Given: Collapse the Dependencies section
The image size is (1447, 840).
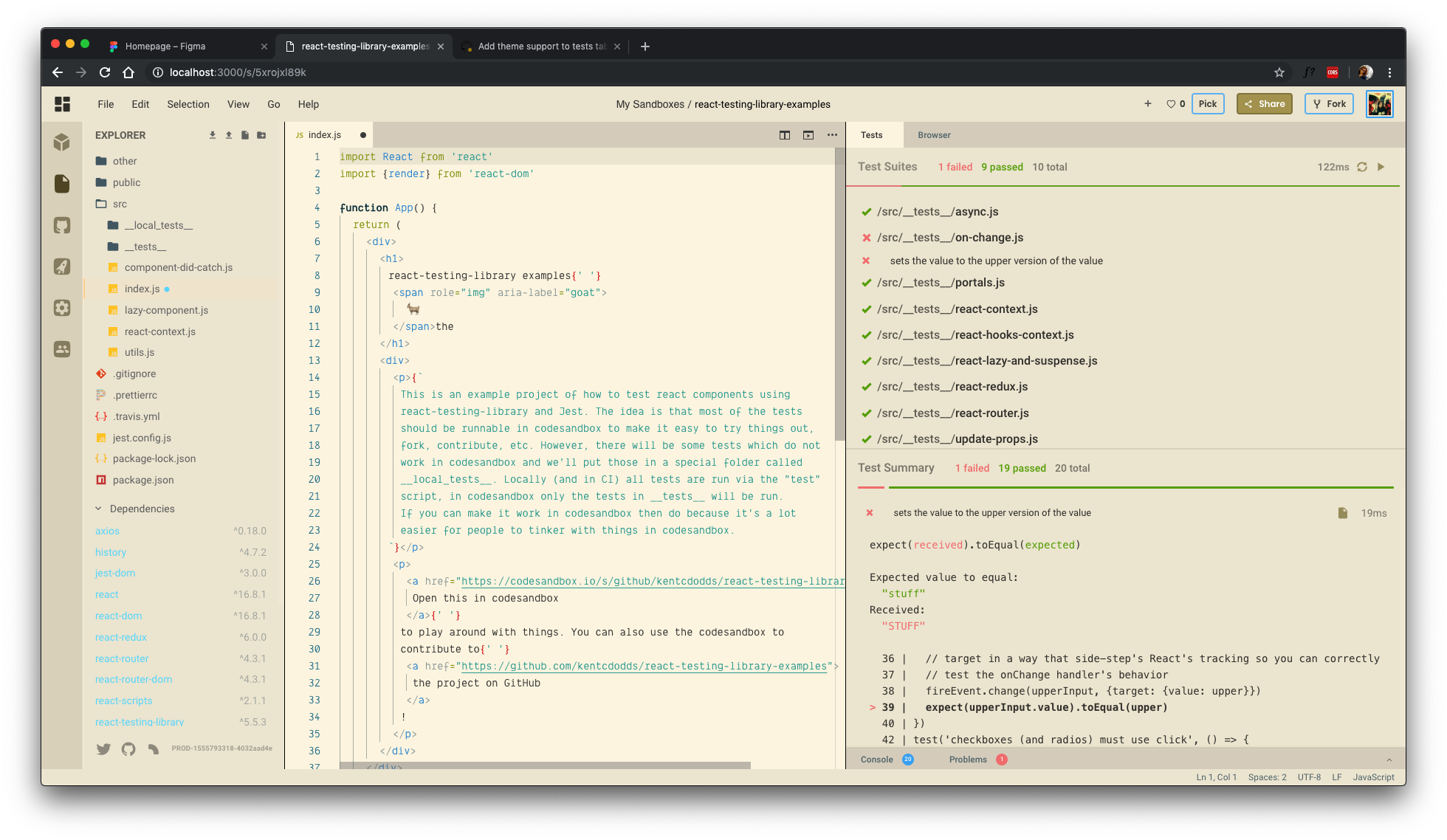Looking at the screenshot, I should (x=99, y=509).
